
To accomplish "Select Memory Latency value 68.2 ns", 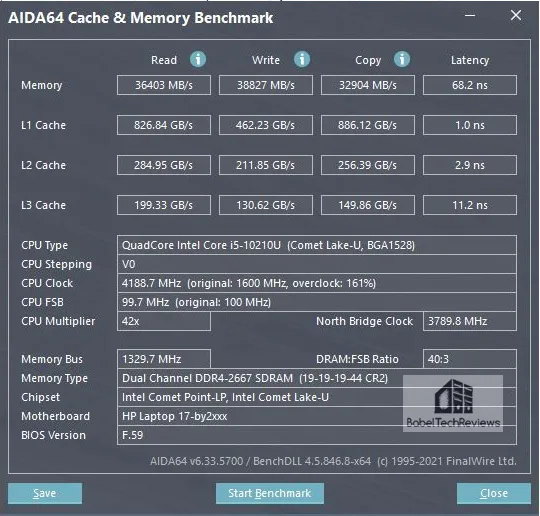I will tap(470, 85).
